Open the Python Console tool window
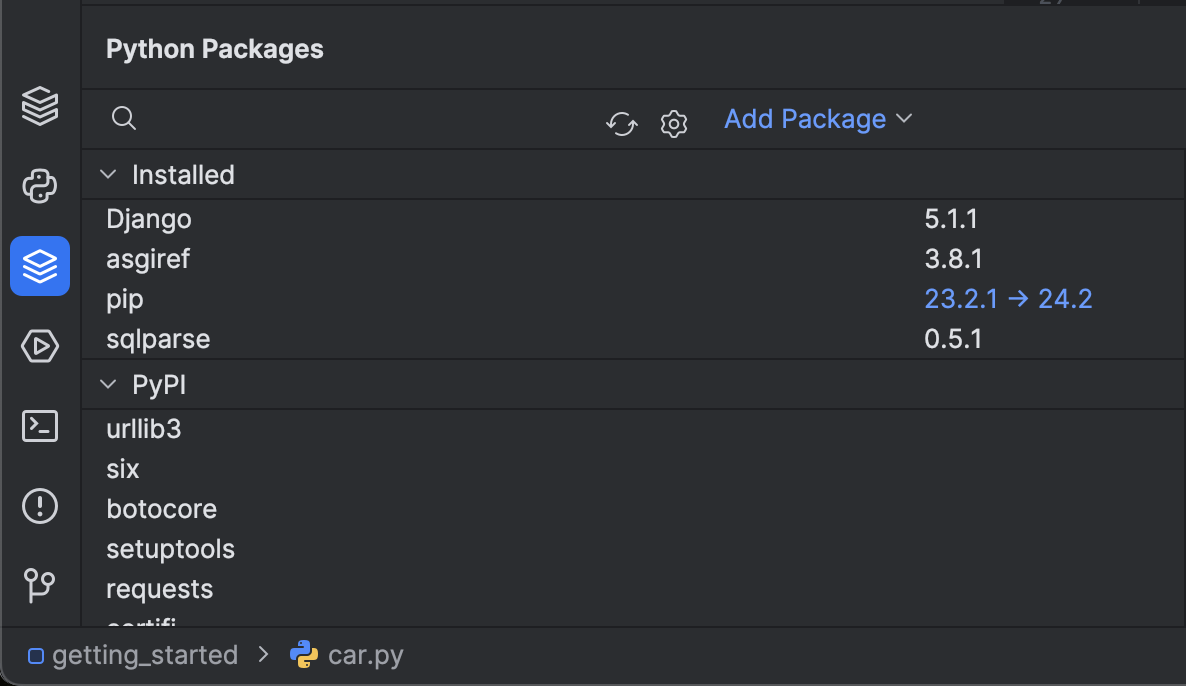 (x=40, y=186)
